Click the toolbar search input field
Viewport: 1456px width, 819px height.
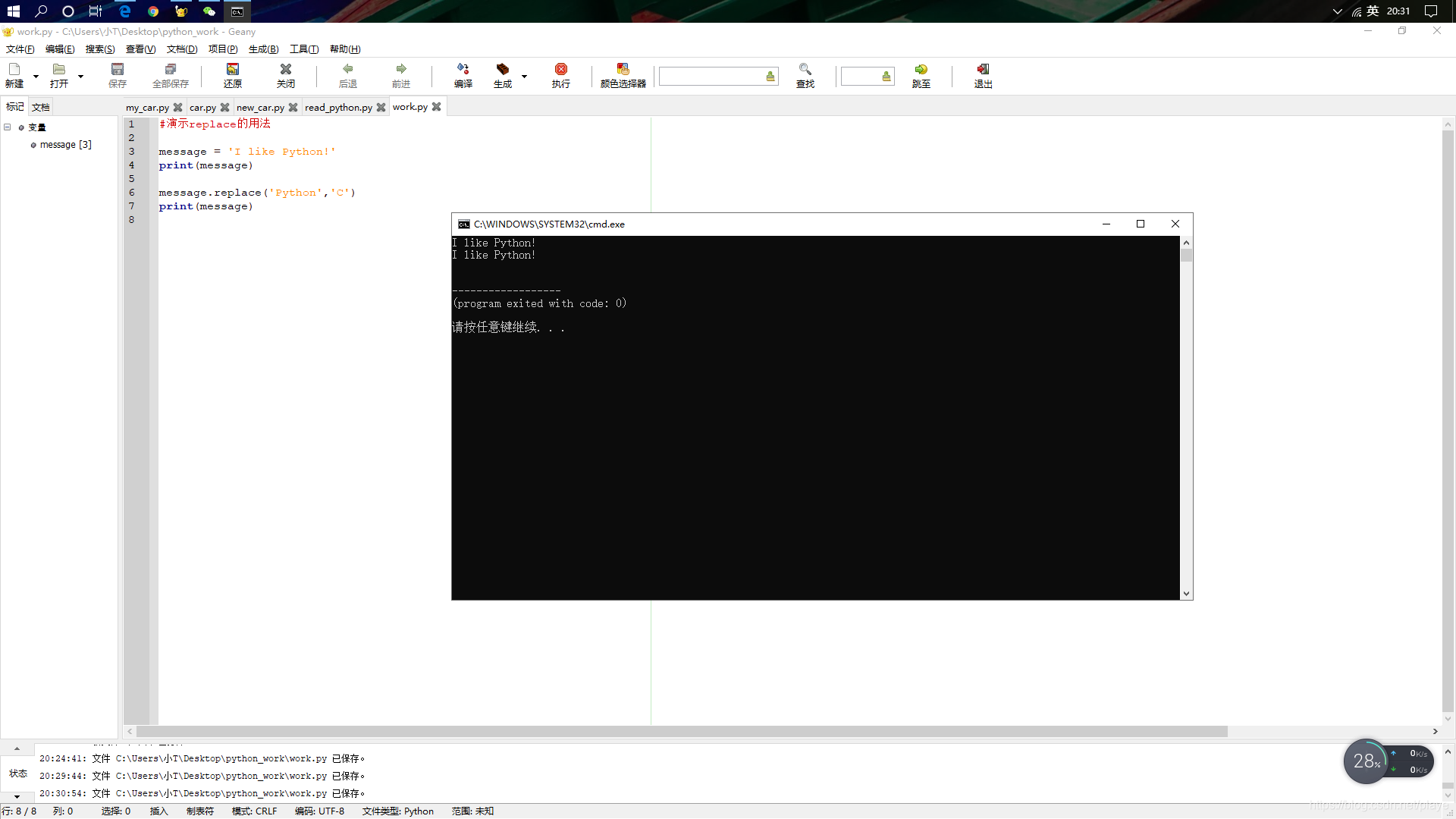(x=711, y=77)
